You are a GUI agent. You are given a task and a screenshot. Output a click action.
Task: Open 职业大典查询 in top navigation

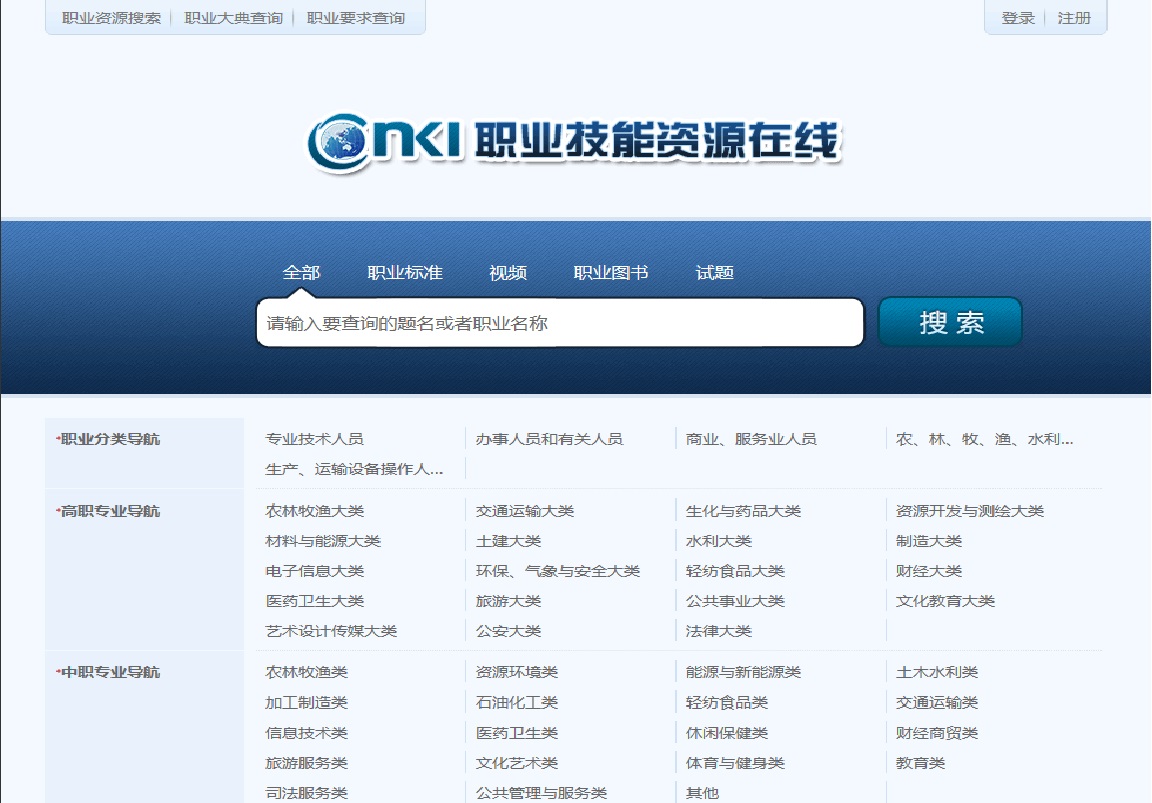pos(234,18)
